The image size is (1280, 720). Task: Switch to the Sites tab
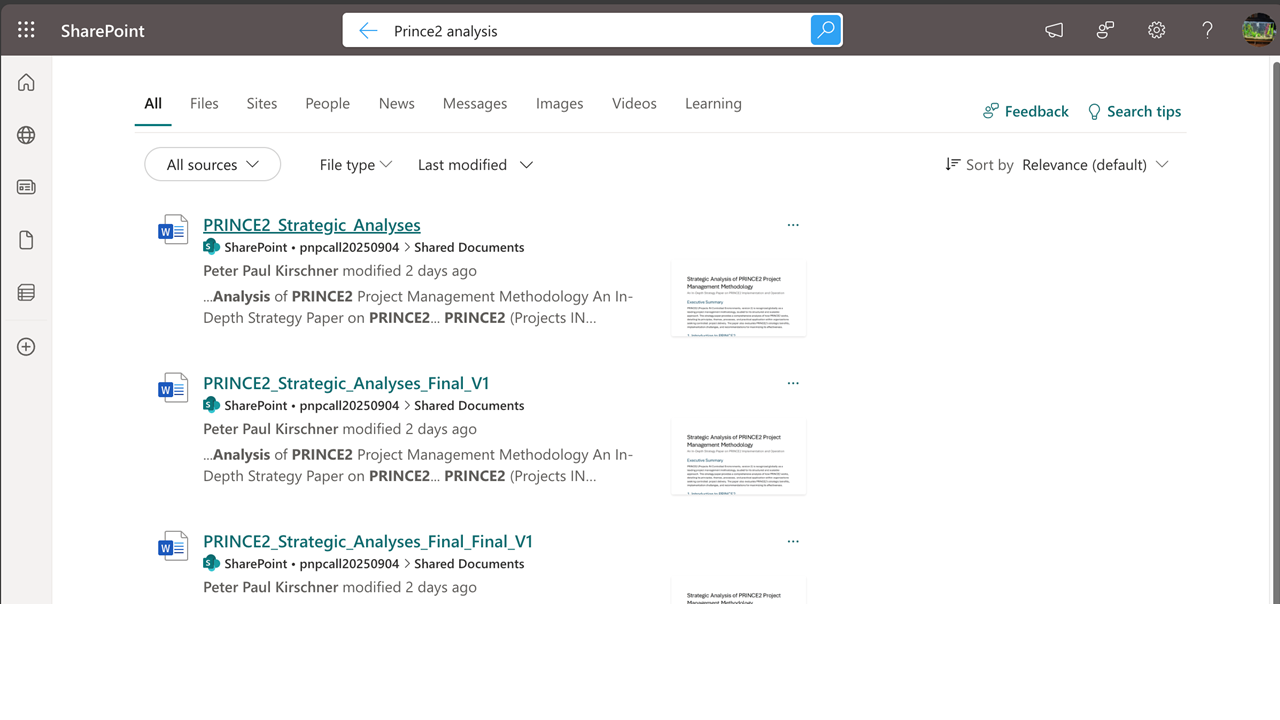(x=262, y=103)
